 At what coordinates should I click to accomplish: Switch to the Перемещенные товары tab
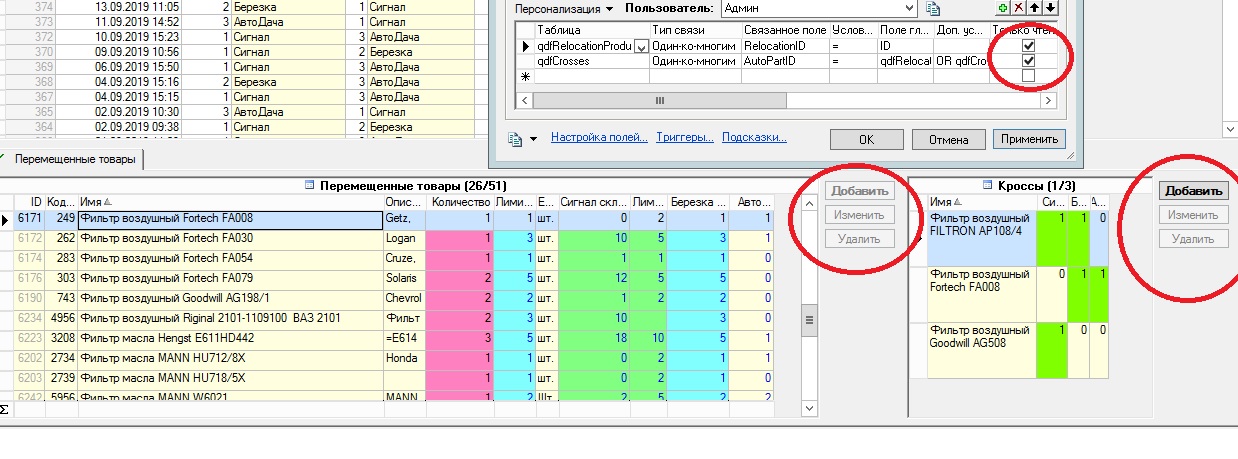point(77,159)
